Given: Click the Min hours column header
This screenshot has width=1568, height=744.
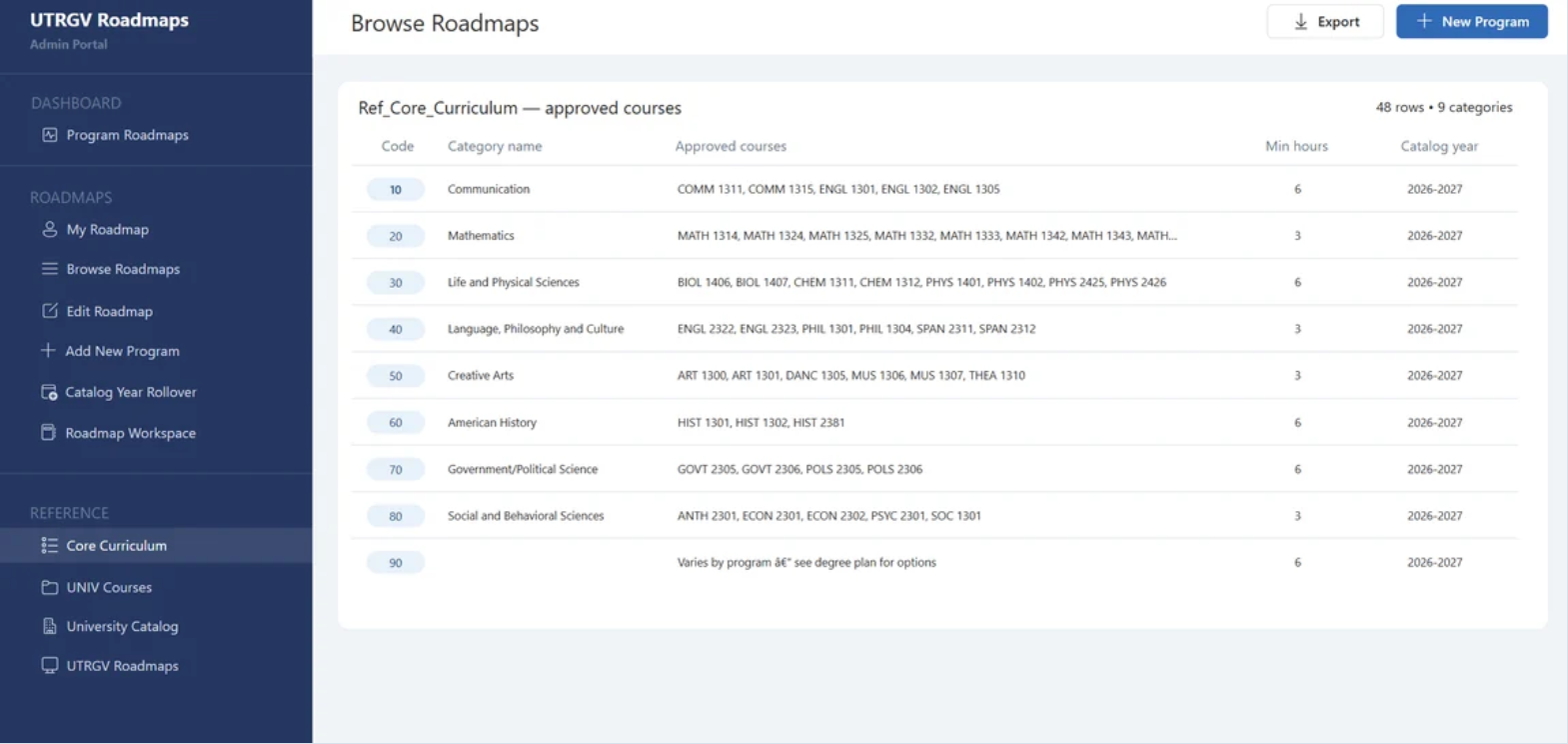Looking at the screenshot, I should [x=1296, y=146].
